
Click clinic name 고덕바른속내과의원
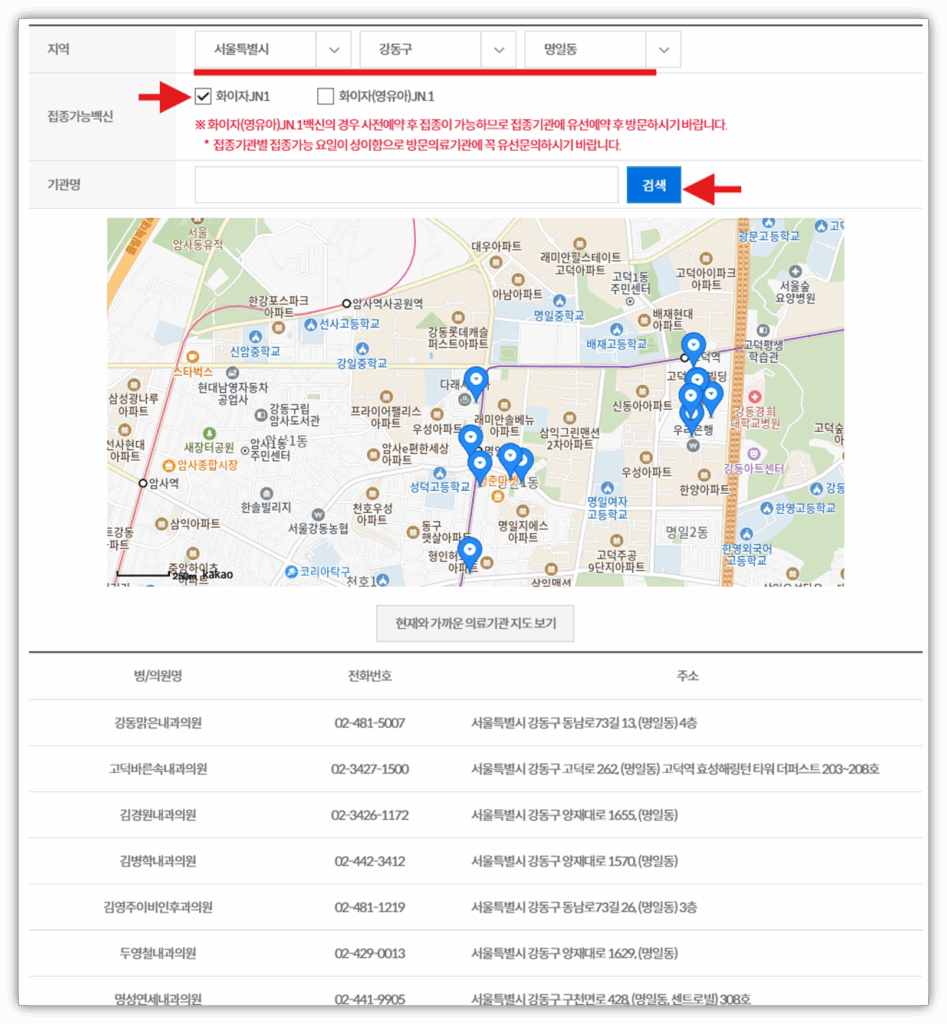(x=158, y=769)
